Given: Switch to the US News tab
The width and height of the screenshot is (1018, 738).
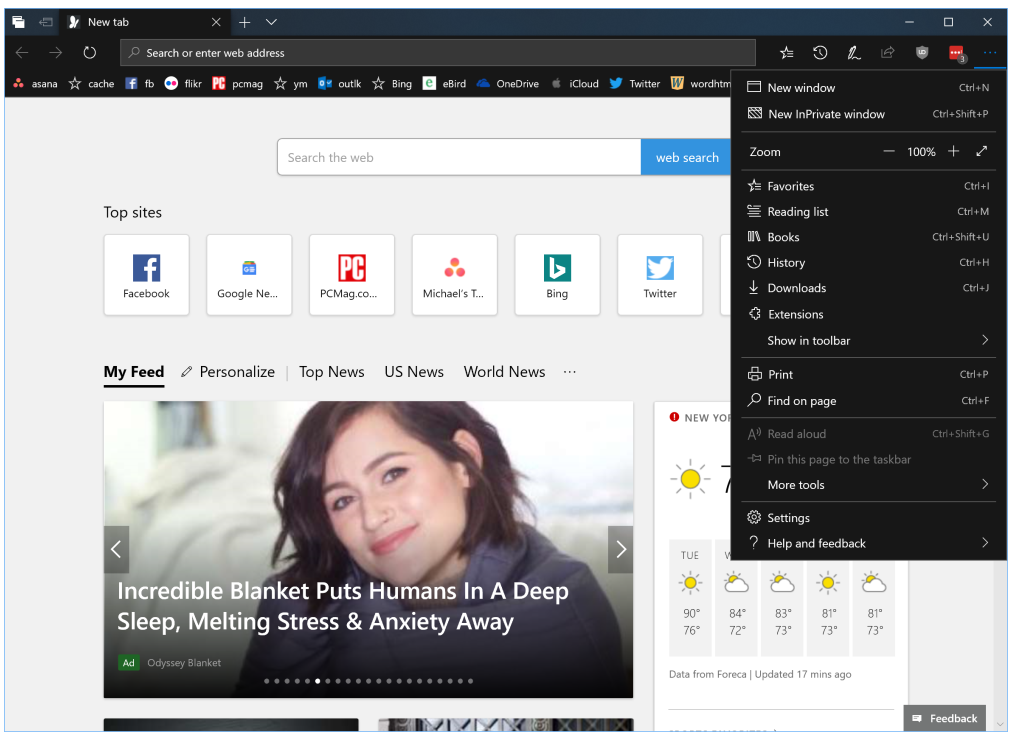Looking at the screenshot, I should (x=414, y=372).
